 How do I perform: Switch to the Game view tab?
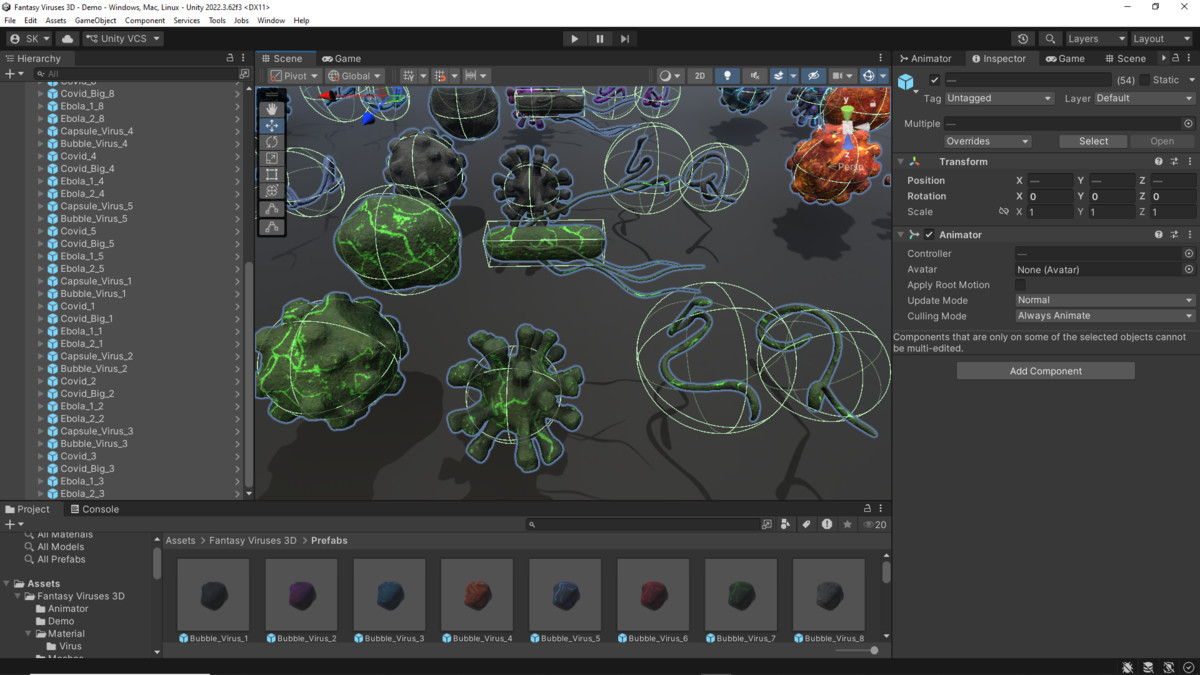[x=339, y=58]
